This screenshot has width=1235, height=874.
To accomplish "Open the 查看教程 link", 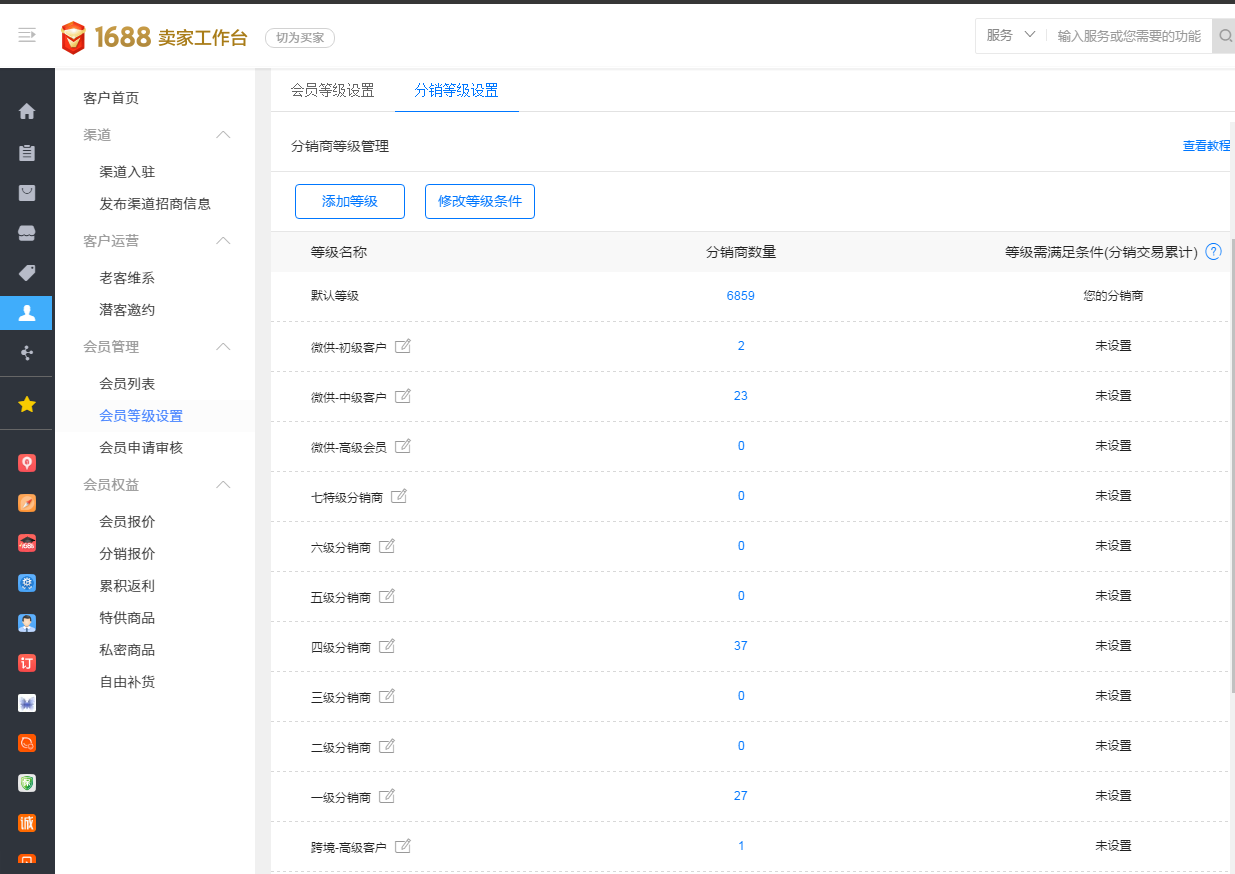I will [1206, 146].
